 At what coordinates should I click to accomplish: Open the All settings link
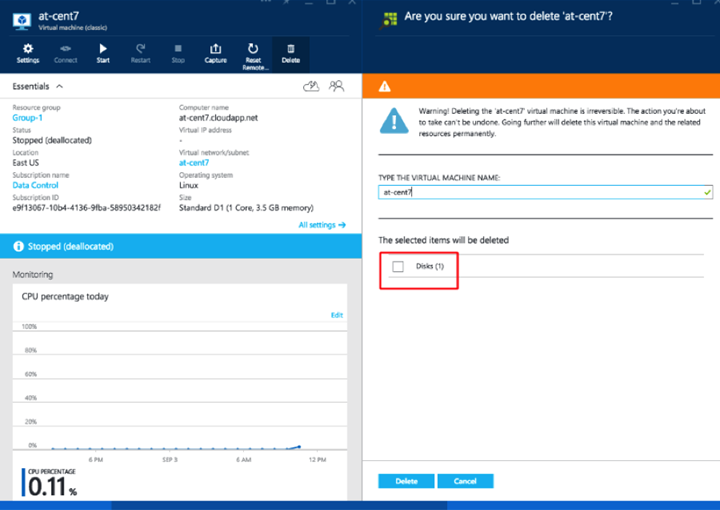[322, 225]
